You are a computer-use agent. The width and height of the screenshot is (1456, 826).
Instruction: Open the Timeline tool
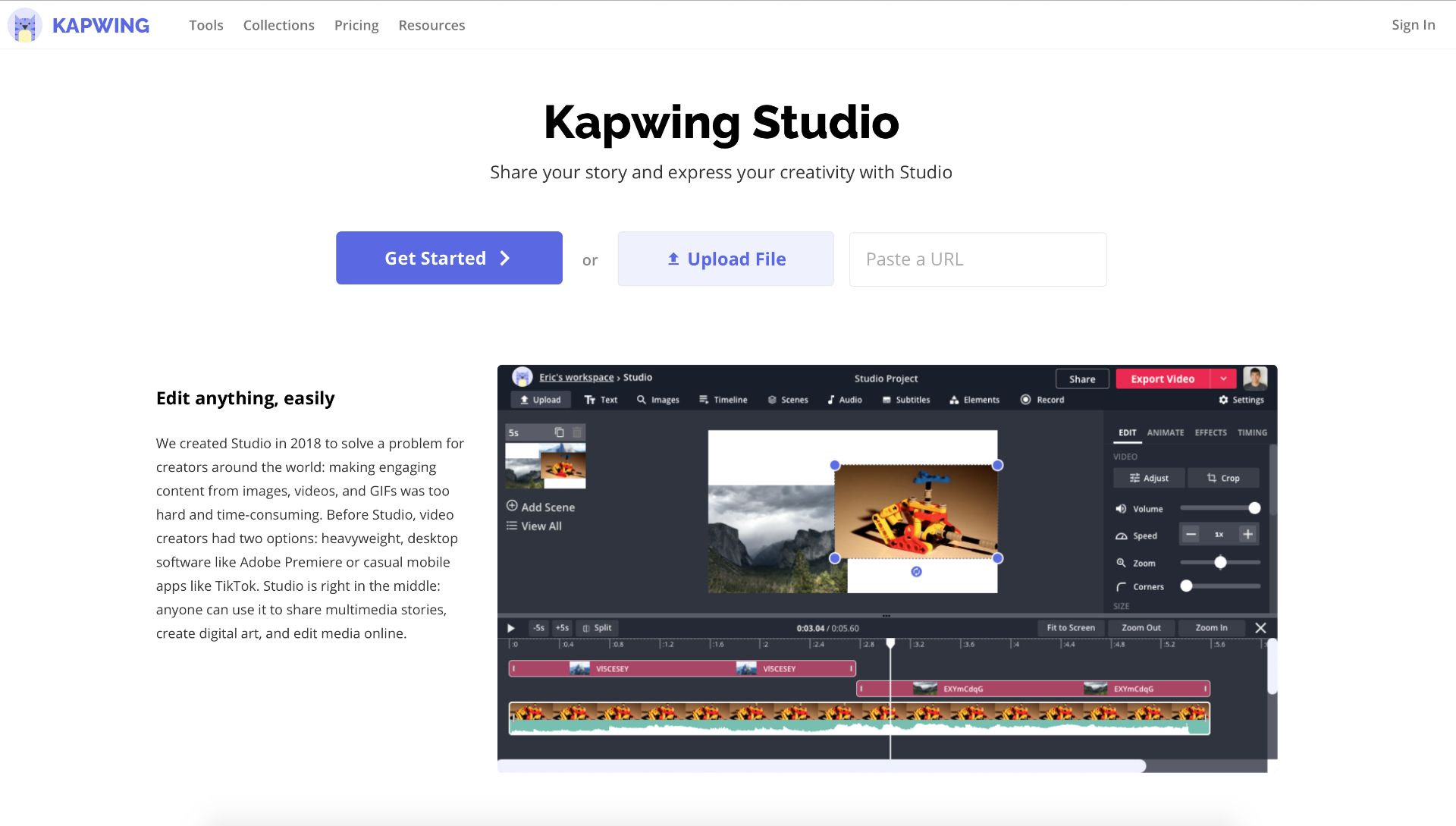723,400
